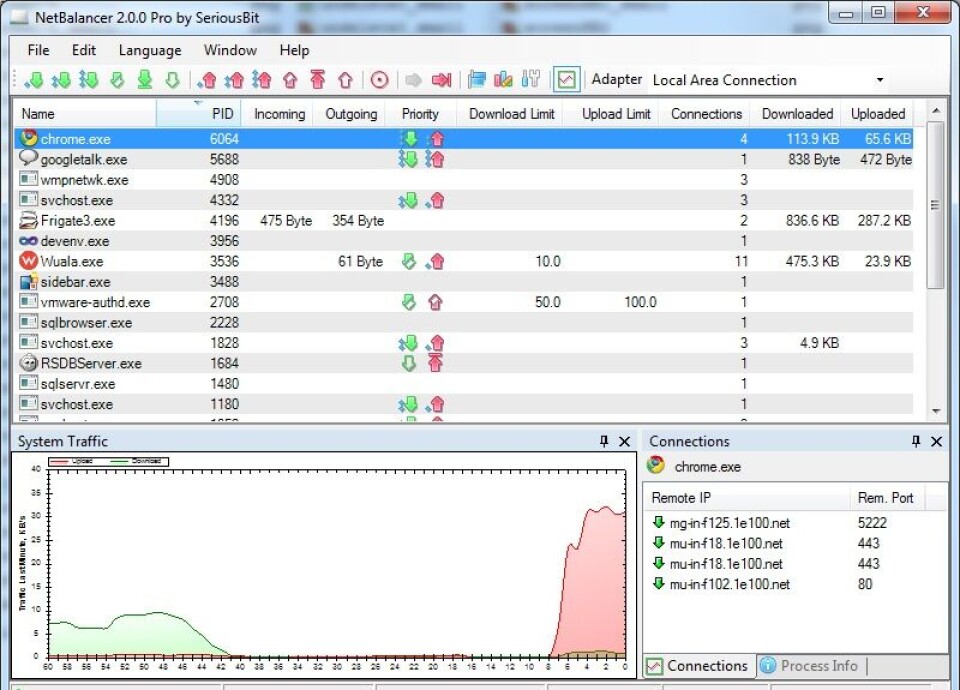Screen dimensions: 960x690
Task: Set download priority to high (triple-dot green arrow)
Action: (x=89, y=80)
